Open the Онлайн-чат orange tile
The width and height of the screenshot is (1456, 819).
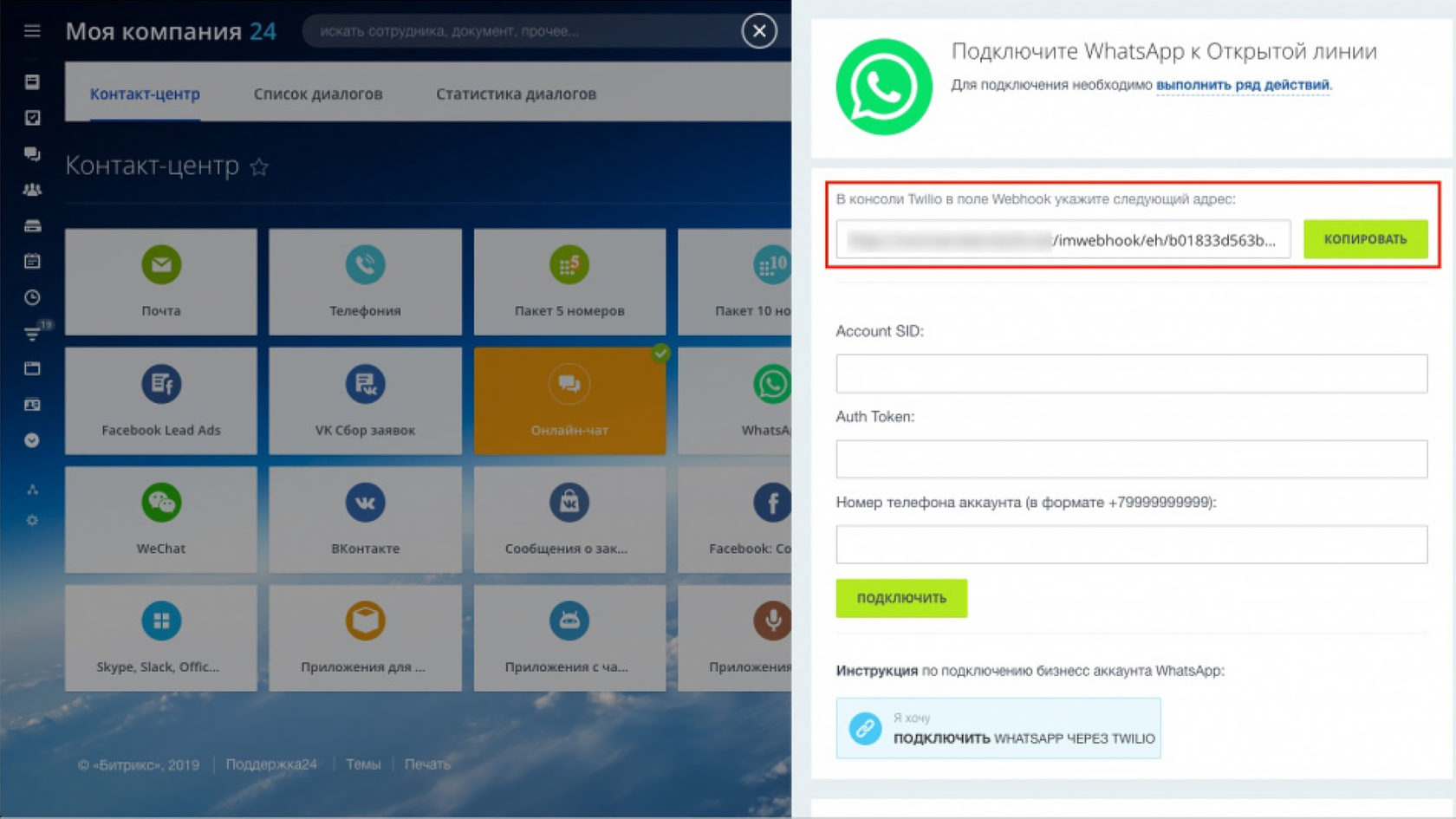click(x=569, y=400)
